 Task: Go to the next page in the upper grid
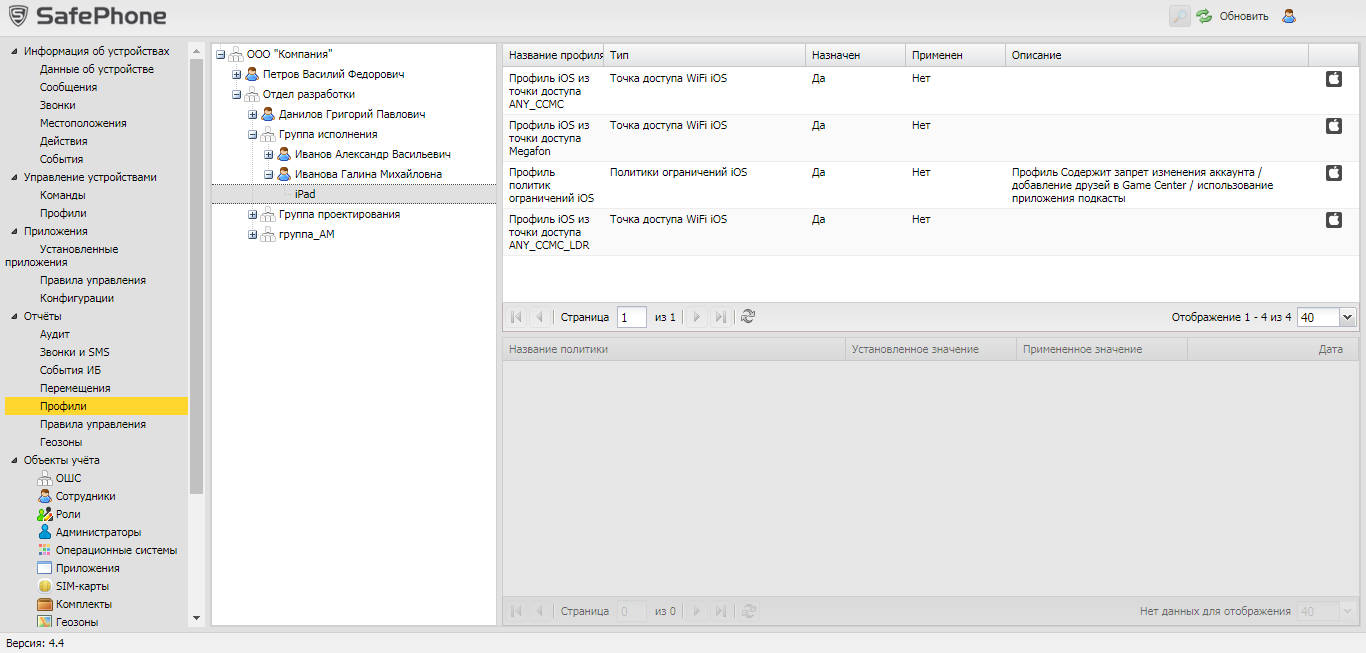click(x=697, y=317)
